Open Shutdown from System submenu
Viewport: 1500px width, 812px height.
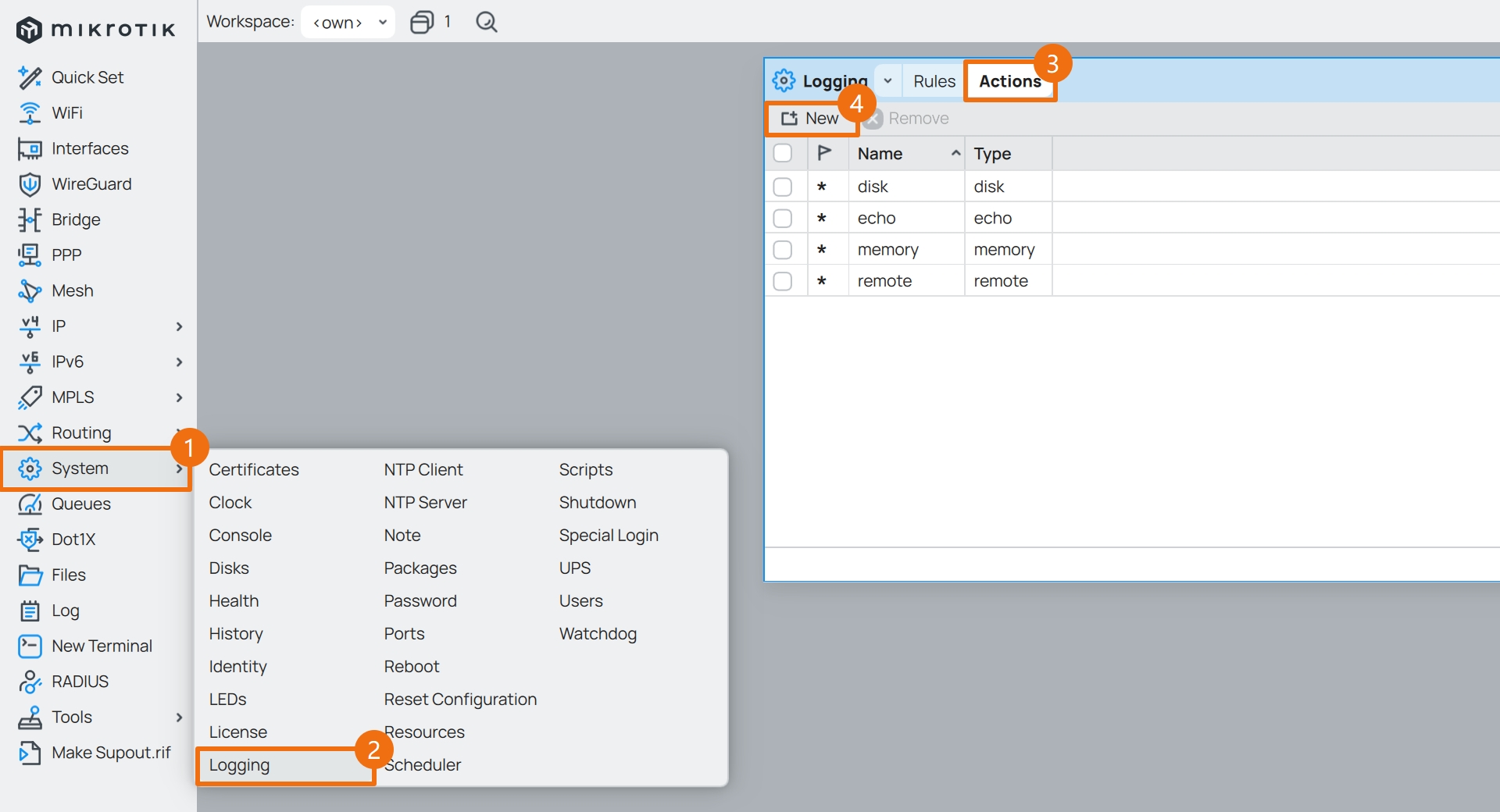pyautogui.click(x=597, y=503)
